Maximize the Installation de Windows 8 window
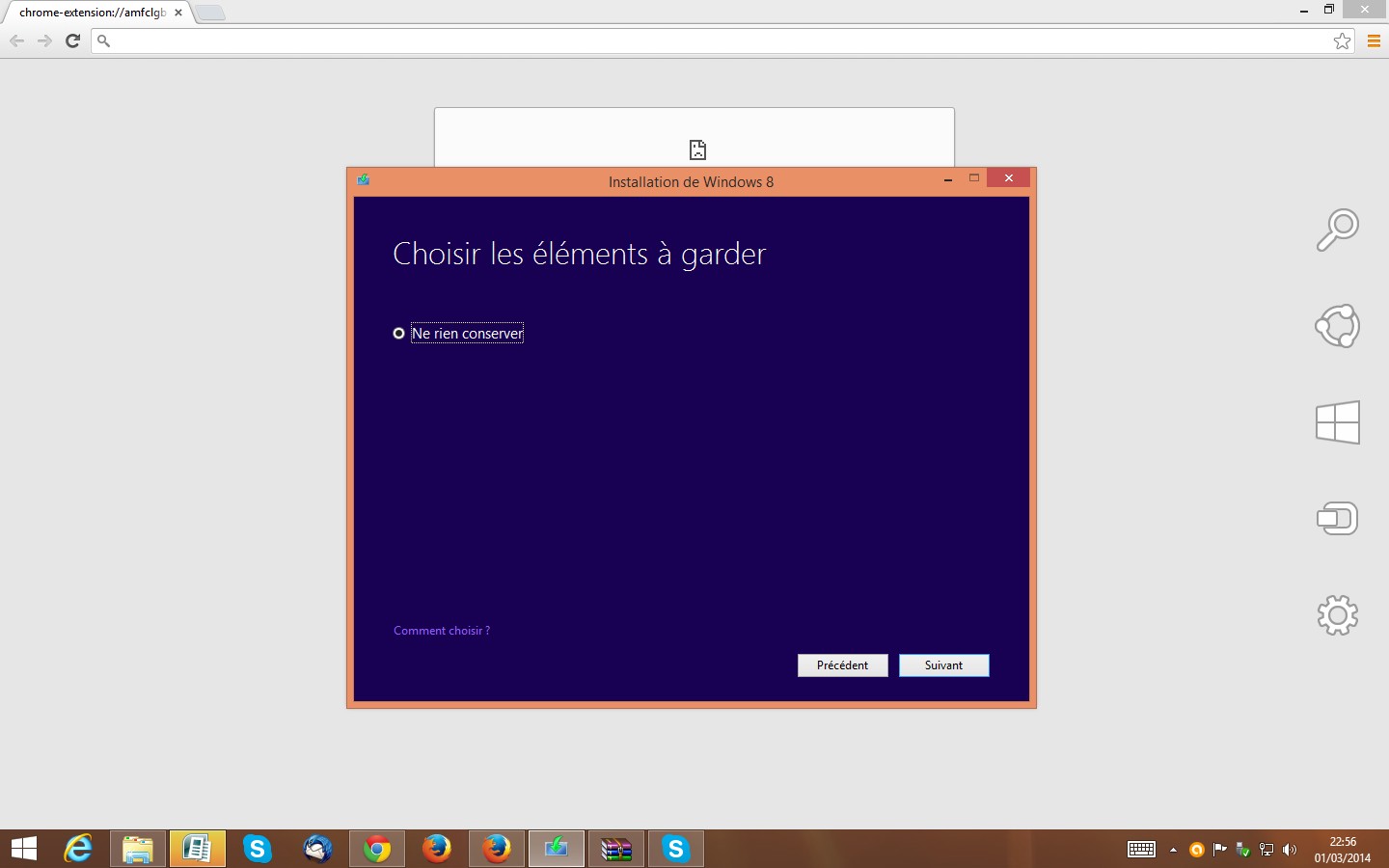This screenshot has height=868, width=1389. point(974,178)
